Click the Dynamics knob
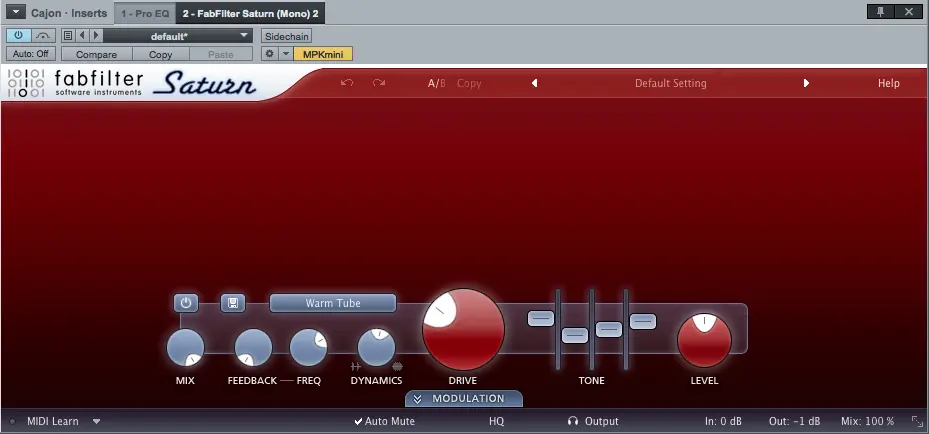This screenshot has width=929, height=434. (377, 348)
